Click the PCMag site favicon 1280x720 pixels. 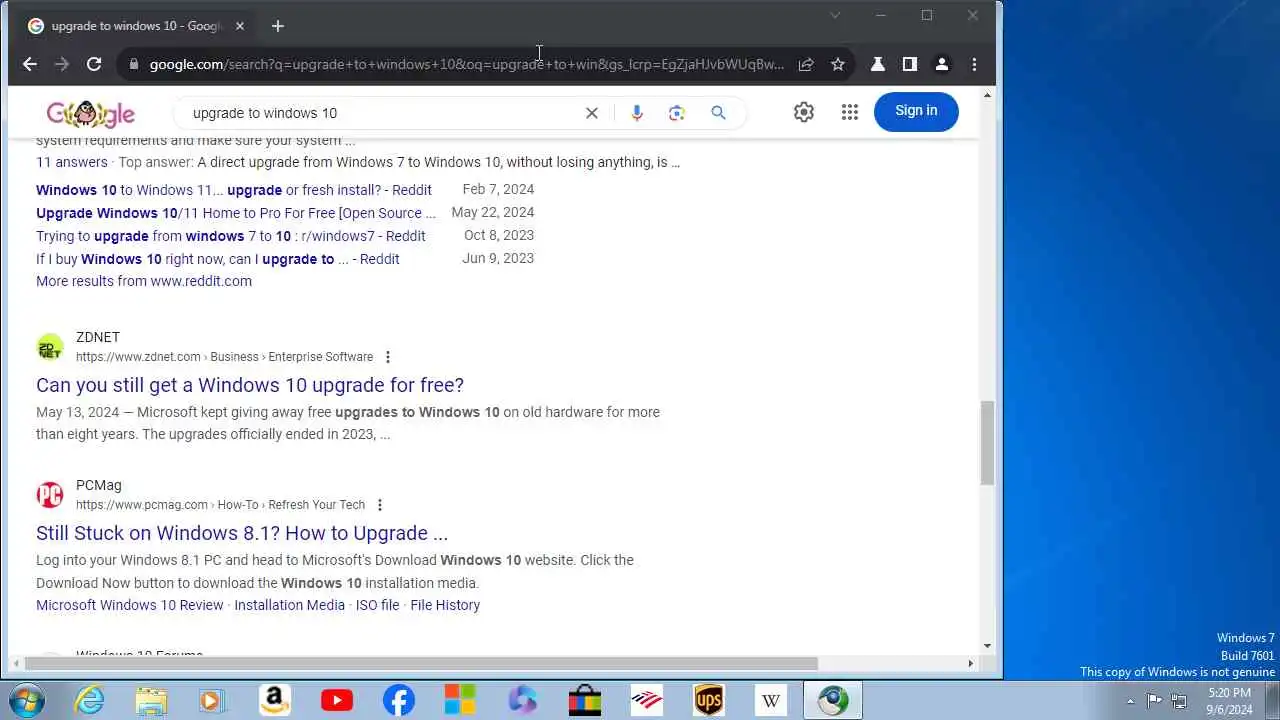(x=50, y=495)
